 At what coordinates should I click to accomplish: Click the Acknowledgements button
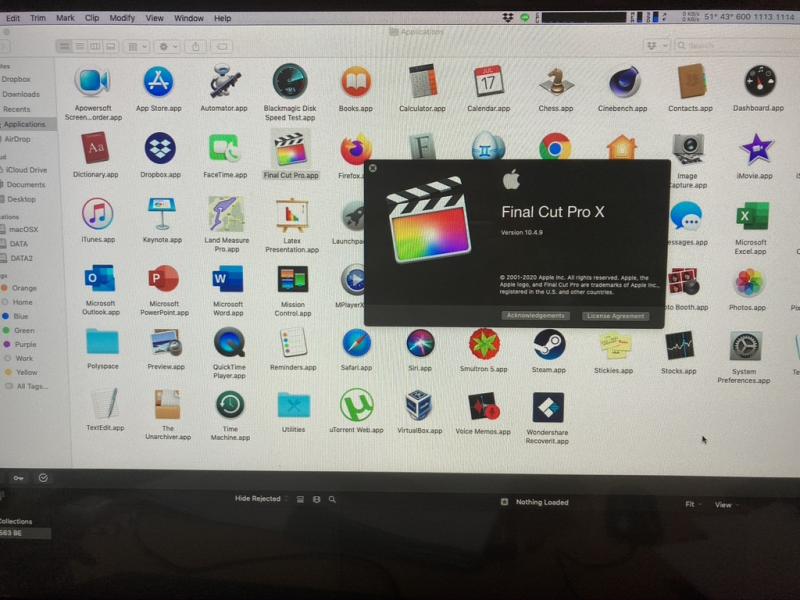pos(536,316)
